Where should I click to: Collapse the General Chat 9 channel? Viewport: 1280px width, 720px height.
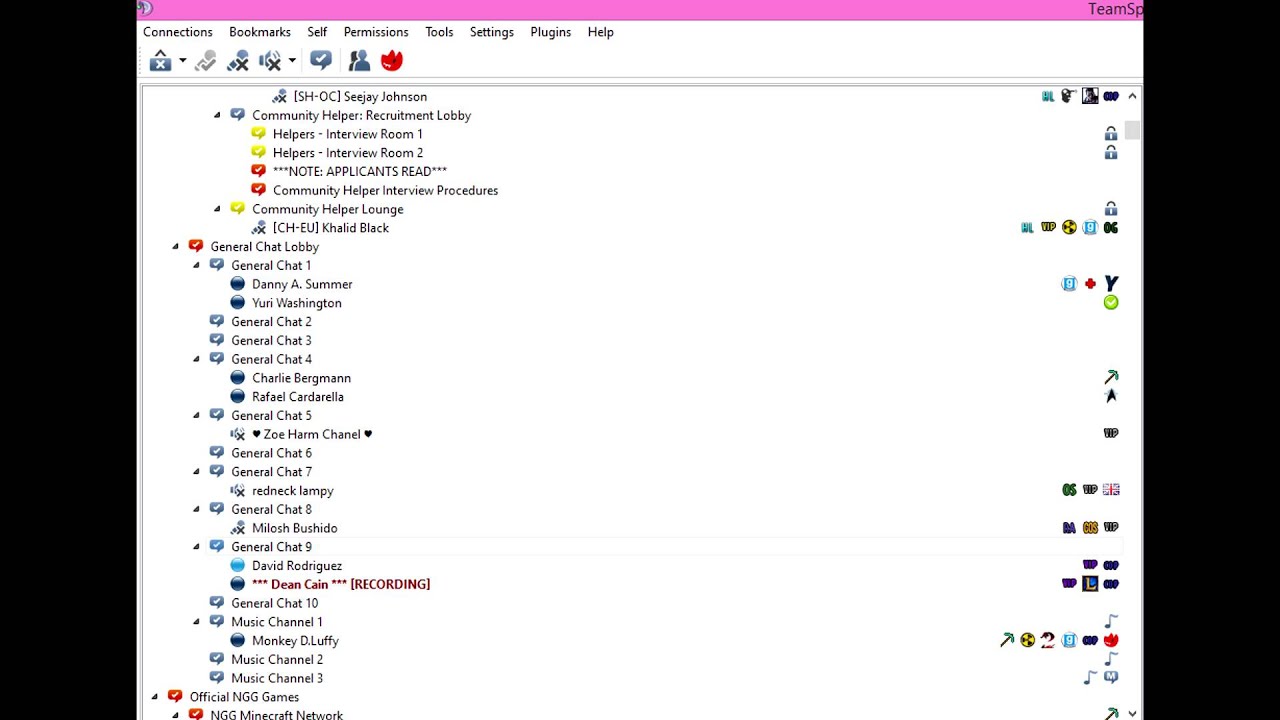(196, 547)
